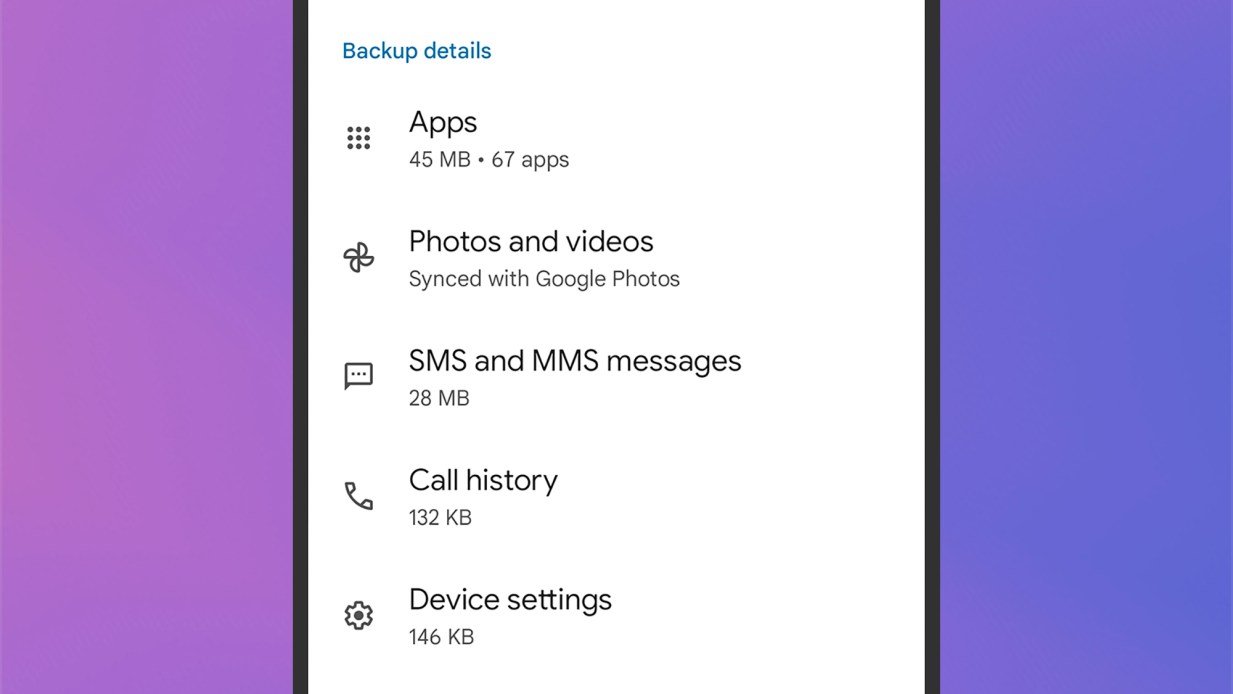Click the Google Photos pinwheel icon
1233x694 pixels.
point(358,257)
